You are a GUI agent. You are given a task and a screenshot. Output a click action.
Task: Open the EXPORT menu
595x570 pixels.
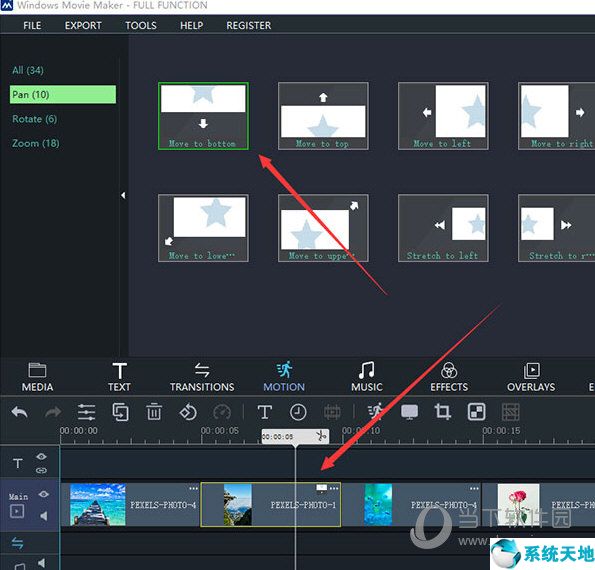click(83, 25)
